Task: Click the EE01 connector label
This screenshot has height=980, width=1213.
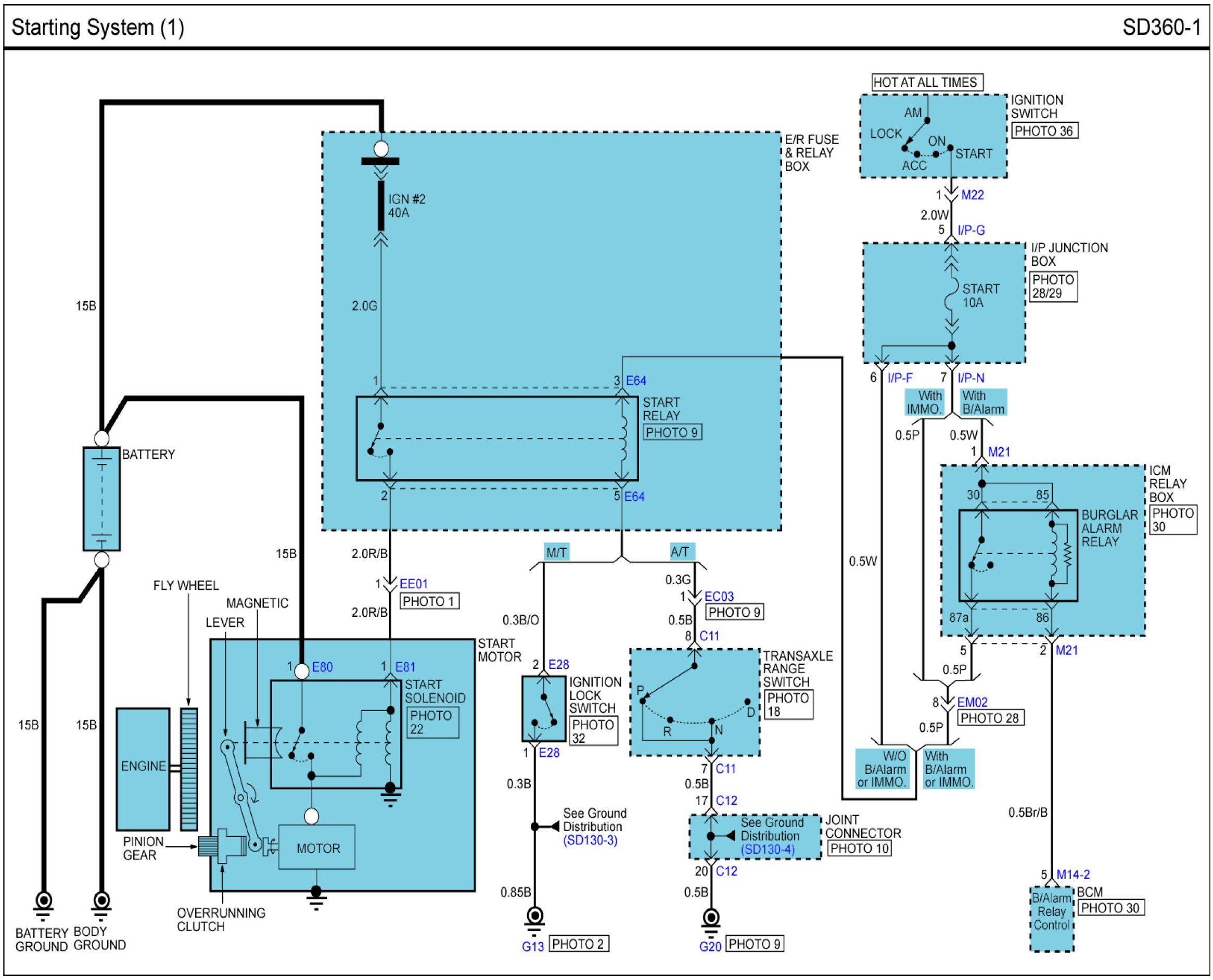Action: pos(414,584)
